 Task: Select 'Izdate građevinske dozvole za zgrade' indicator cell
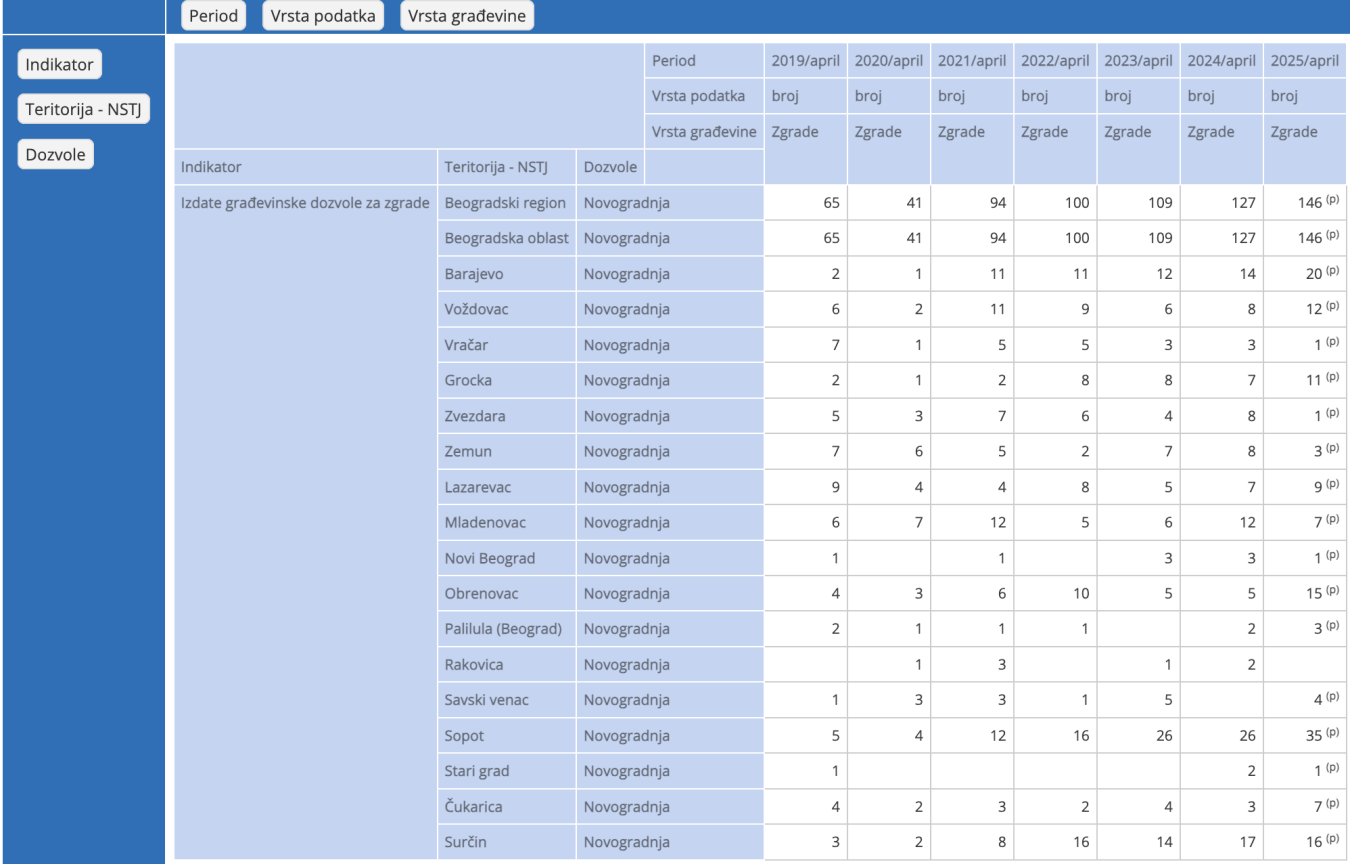tap(305, 203)
